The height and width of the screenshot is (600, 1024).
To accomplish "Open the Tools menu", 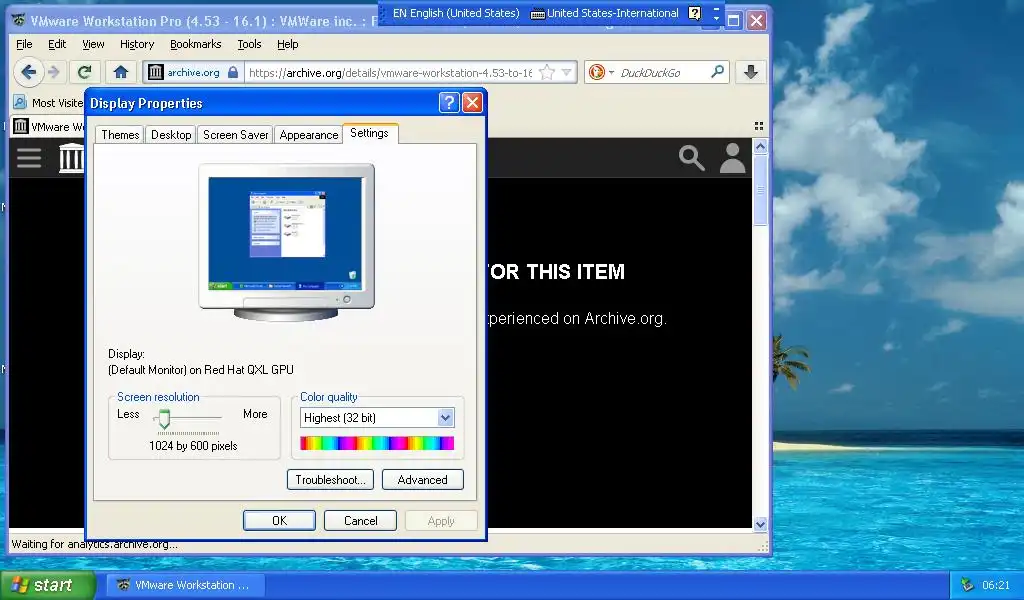I will click(249, 44).
